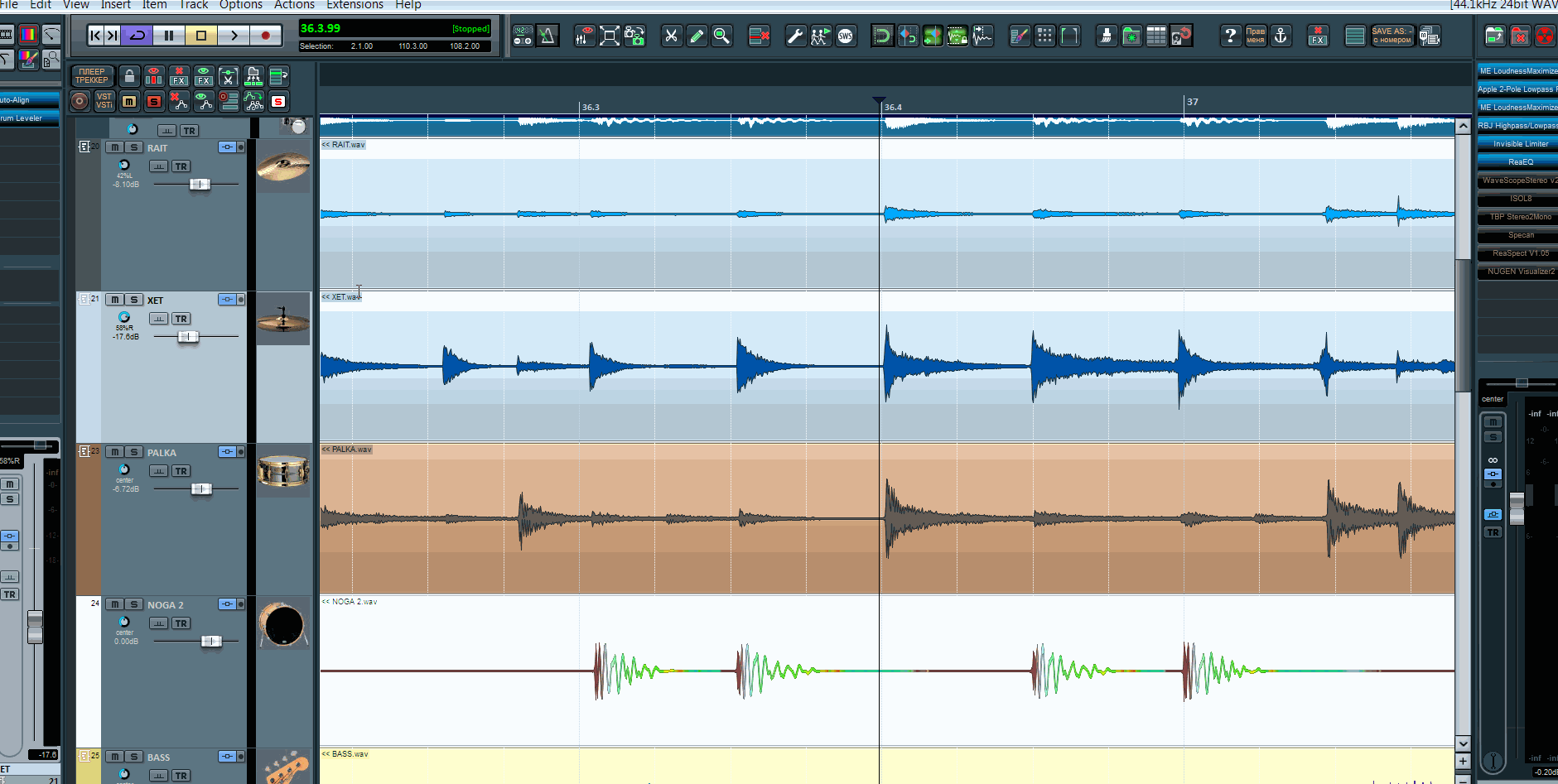The image size is (1558, 784).
Task: Toggle mute on the BASS track
Action: [114, 757]
